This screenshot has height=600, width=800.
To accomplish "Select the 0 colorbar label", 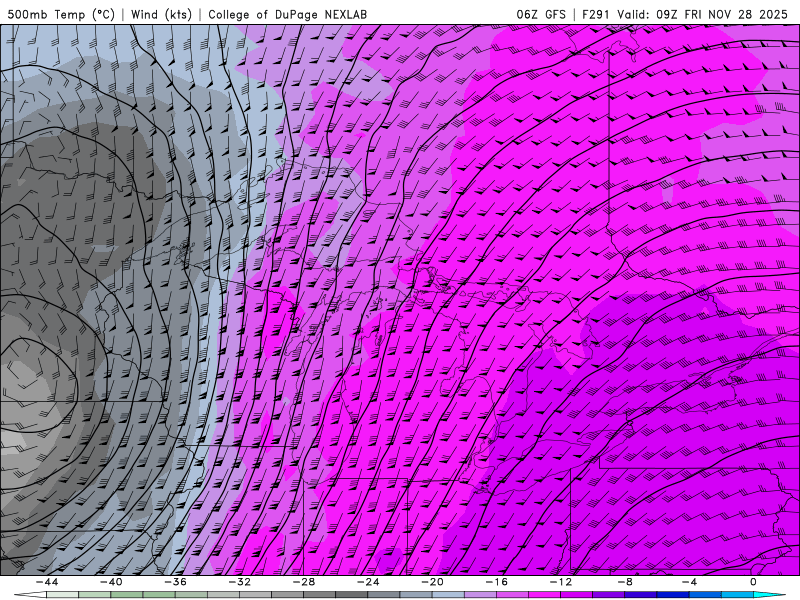I will click(x=754, y=582).
